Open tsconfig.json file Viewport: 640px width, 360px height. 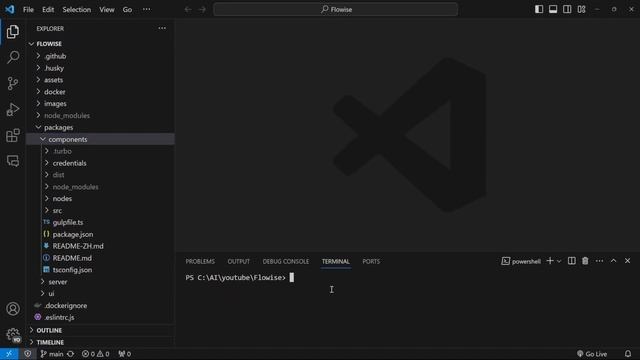(101, 269)
